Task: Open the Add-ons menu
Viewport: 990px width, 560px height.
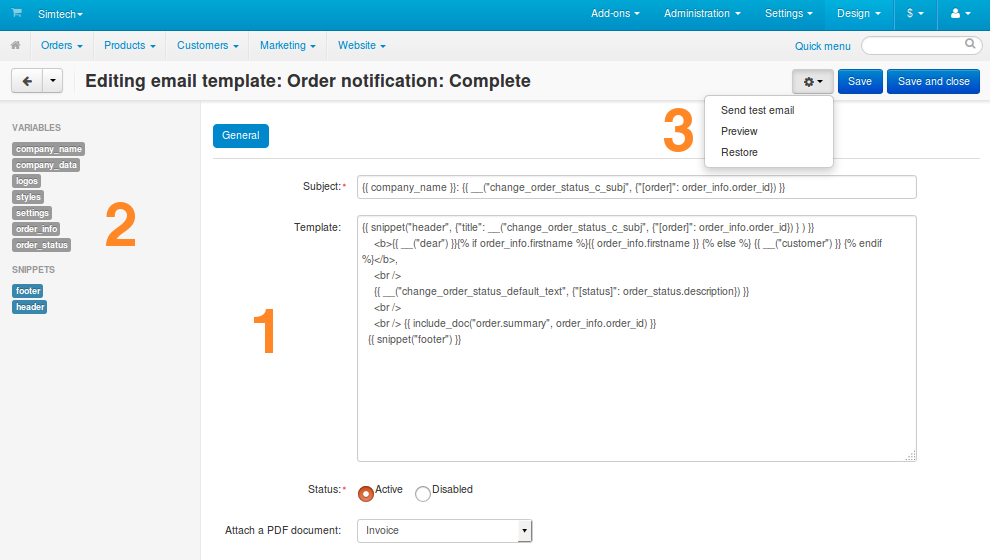Action: coord(615,13)
